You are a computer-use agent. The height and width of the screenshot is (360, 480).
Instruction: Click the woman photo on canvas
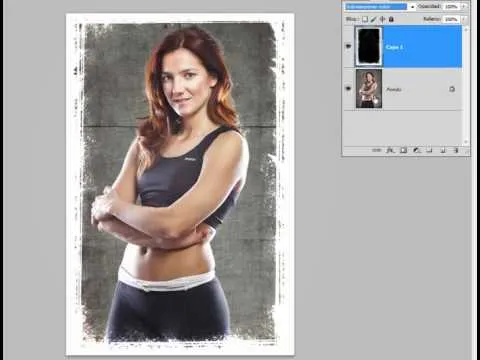click(180, 184)
